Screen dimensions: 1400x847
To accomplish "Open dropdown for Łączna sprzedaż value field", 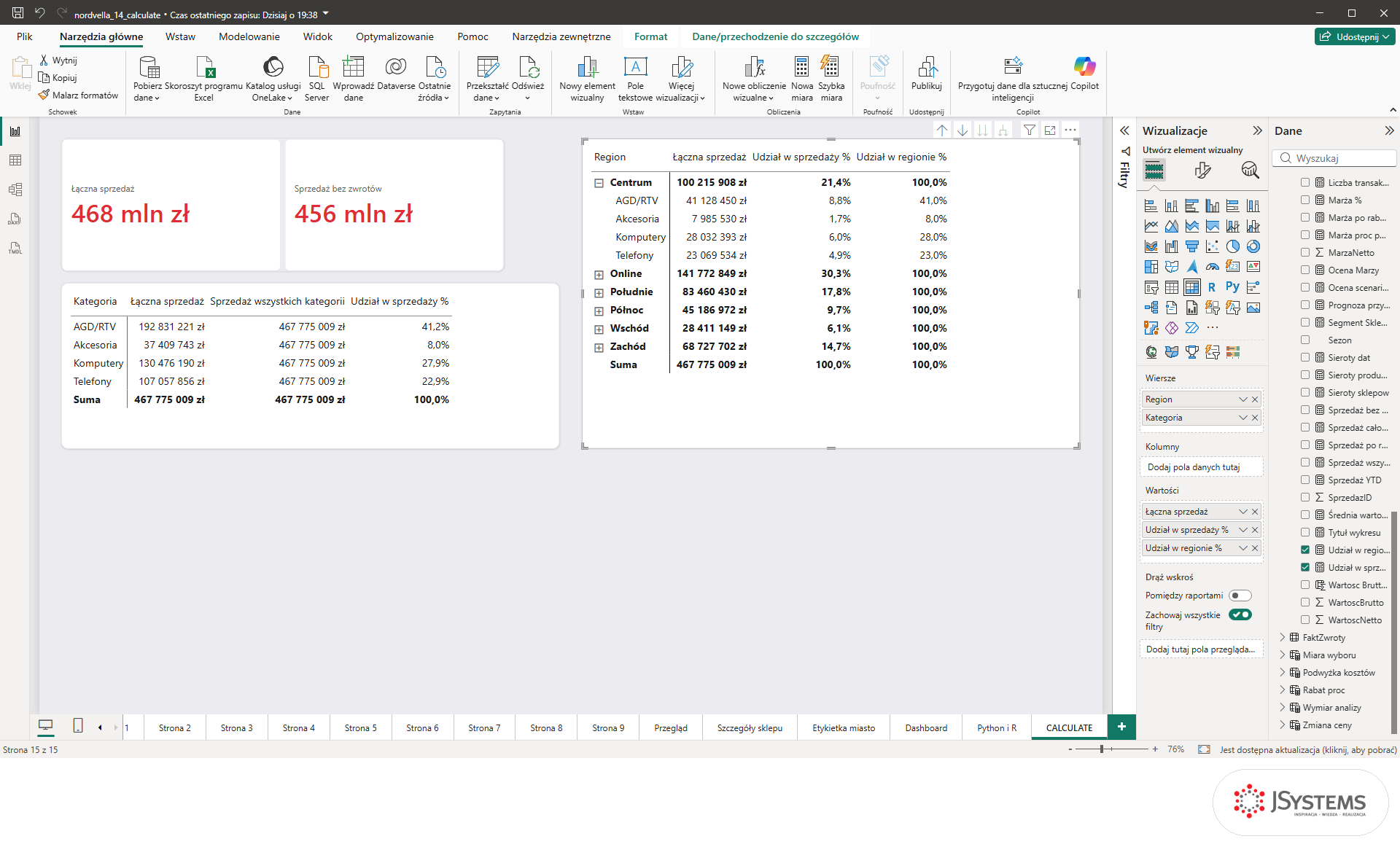I will pos(1243,512).
